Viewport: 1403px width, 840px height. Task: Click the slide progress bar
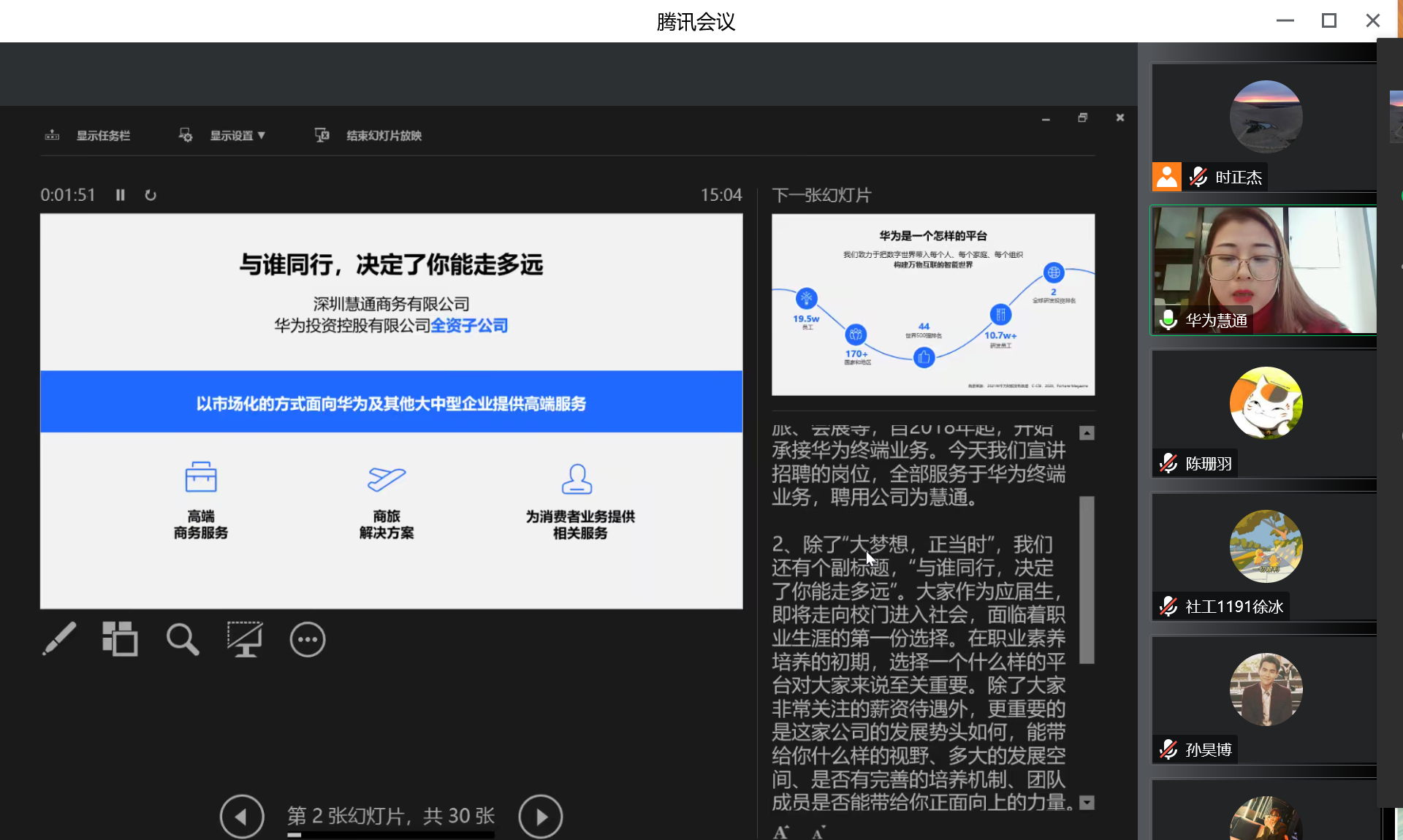[391, 835]
